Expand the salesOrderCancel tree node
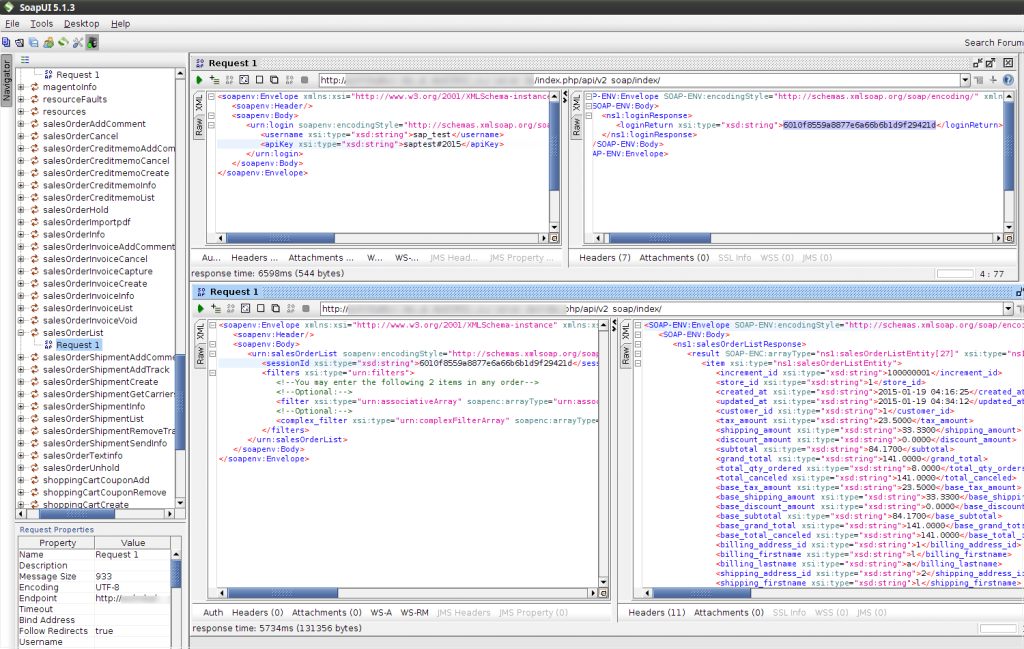The width and height of the screenshot is (1024, 649). coord(22,135)
